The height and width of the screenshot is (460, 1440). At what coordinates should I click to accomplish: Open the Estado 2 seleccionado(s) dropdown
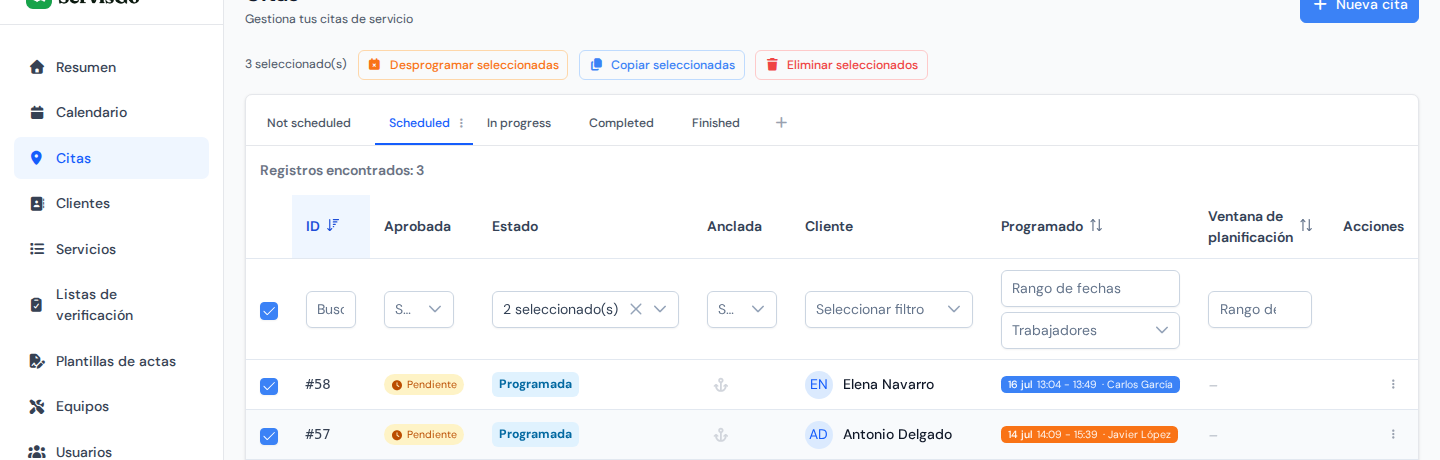585,309
